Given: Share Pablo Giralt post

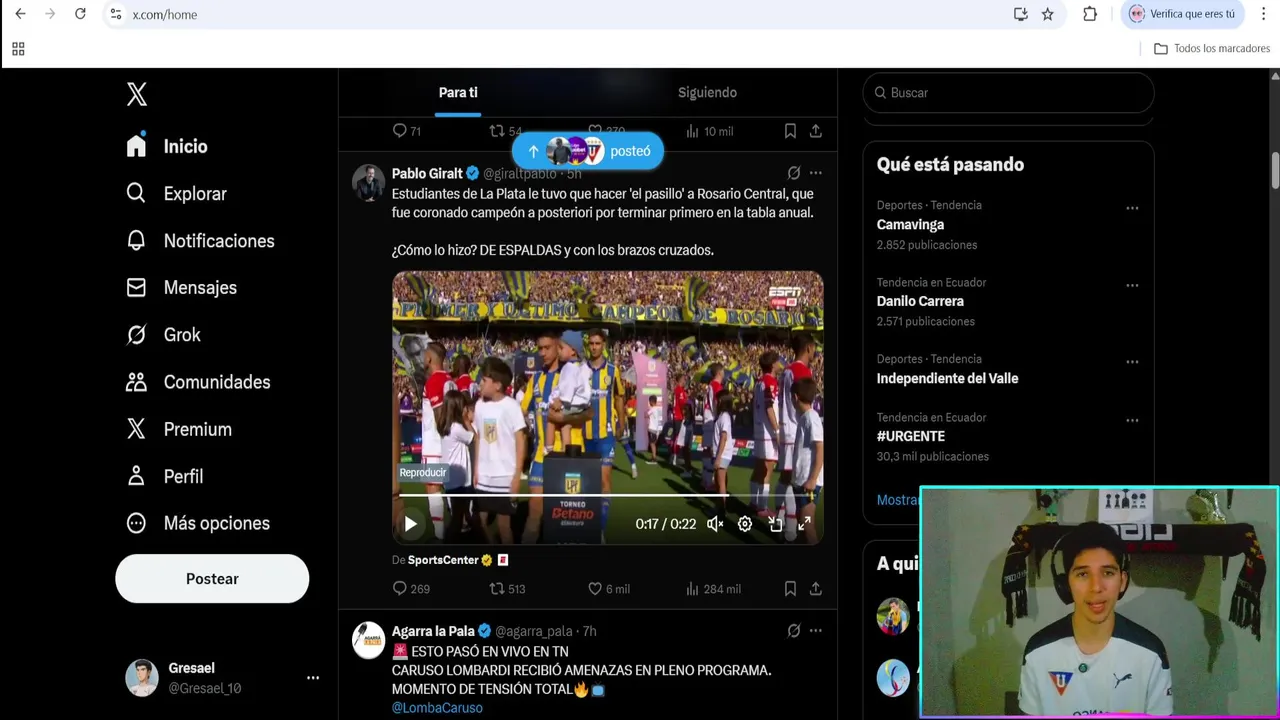Looking at the screenshot, I should click(x=816, y=589).
